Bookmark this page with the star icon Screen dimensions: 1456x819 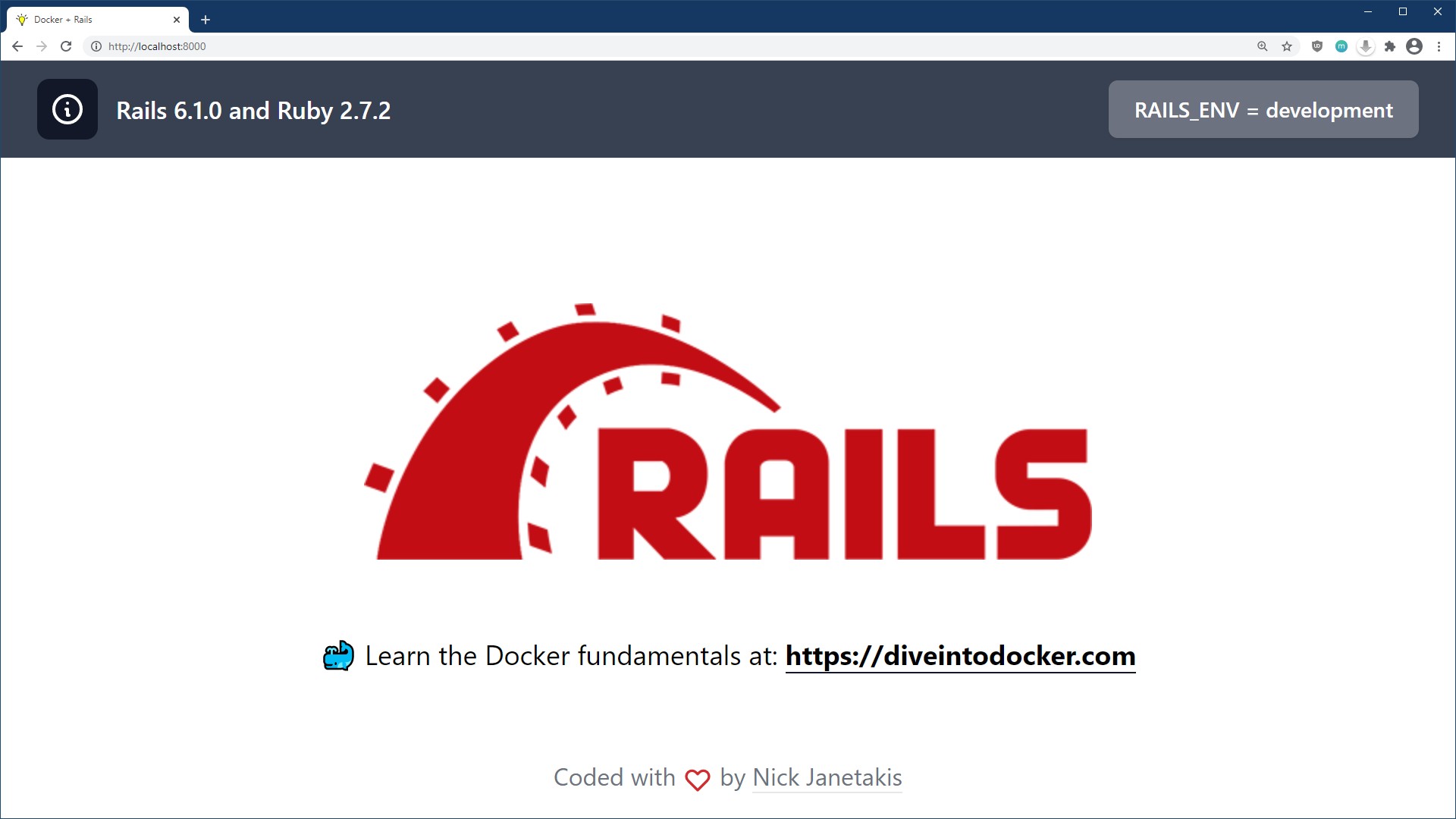coord(1287,46)
